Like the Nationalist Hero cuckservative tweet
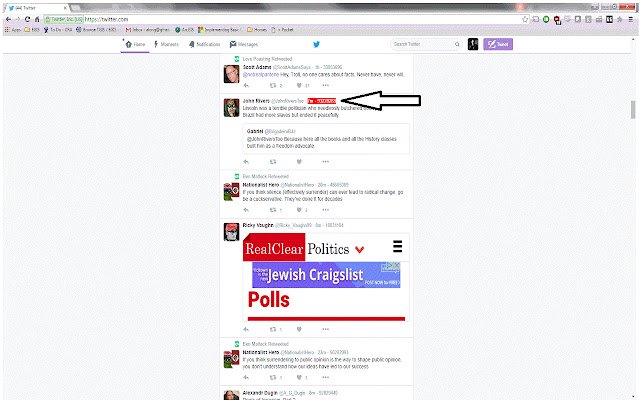Image resolution: width=640 pixels, height=400 pixels. [299, 210]
